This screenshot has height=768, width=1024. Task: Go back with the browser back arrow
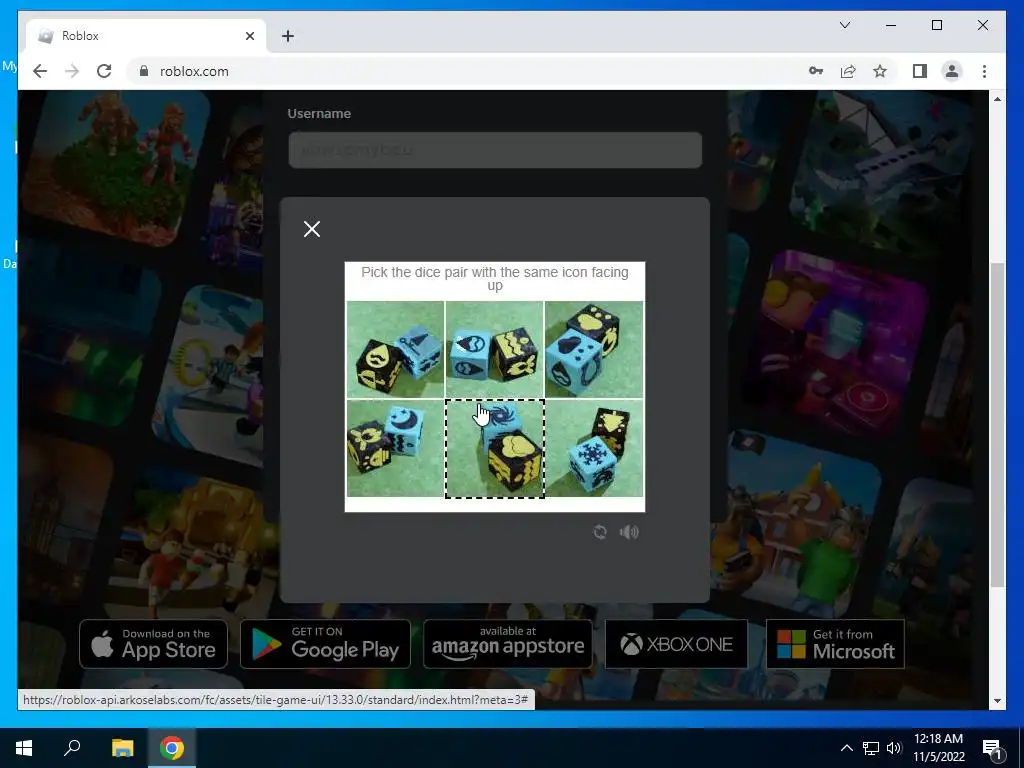click(40, 71)
